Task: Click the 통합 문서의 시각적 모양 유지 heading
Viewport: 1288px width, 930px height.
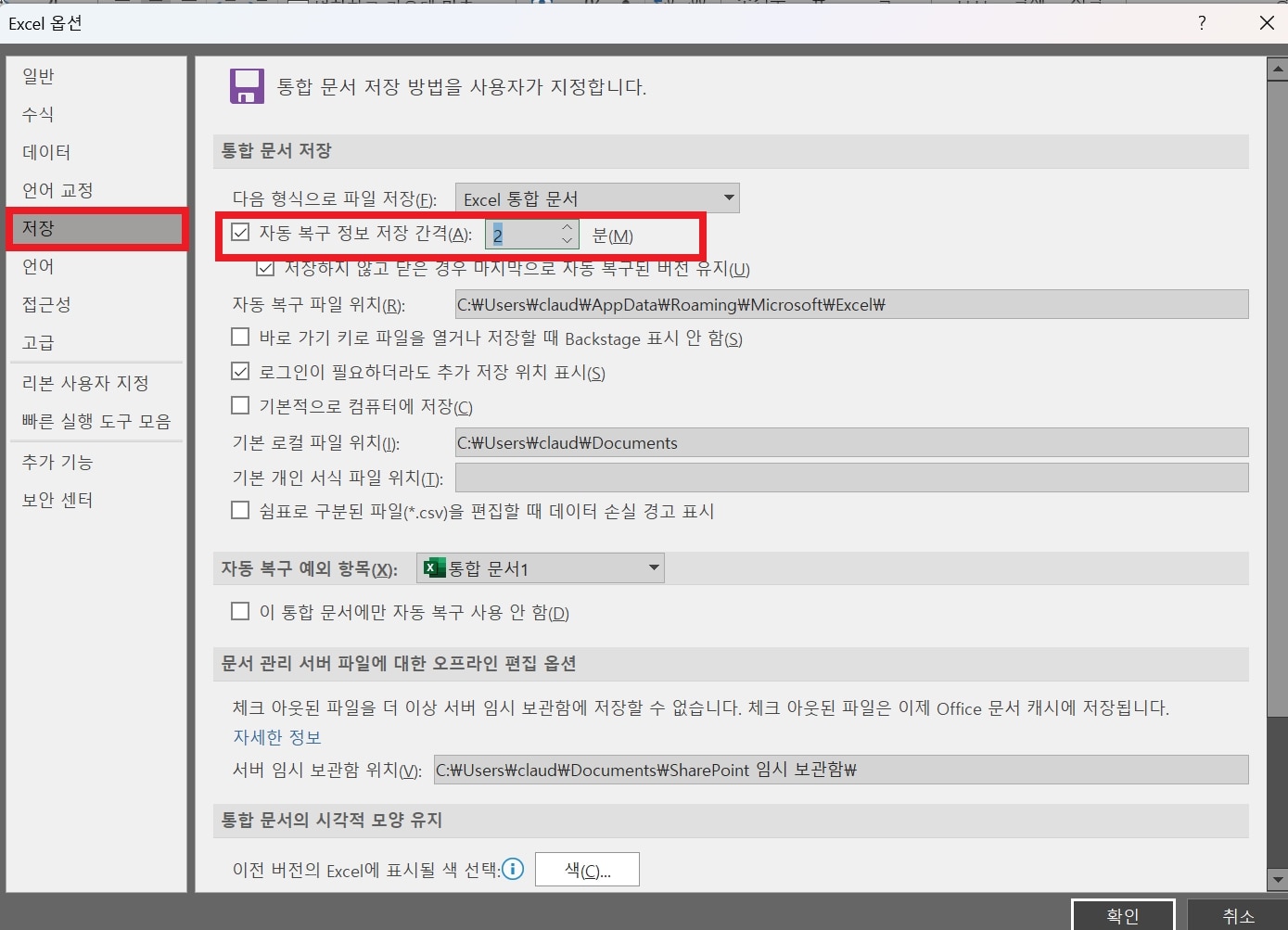Action: pyautogui.click(x=332, y=820)
